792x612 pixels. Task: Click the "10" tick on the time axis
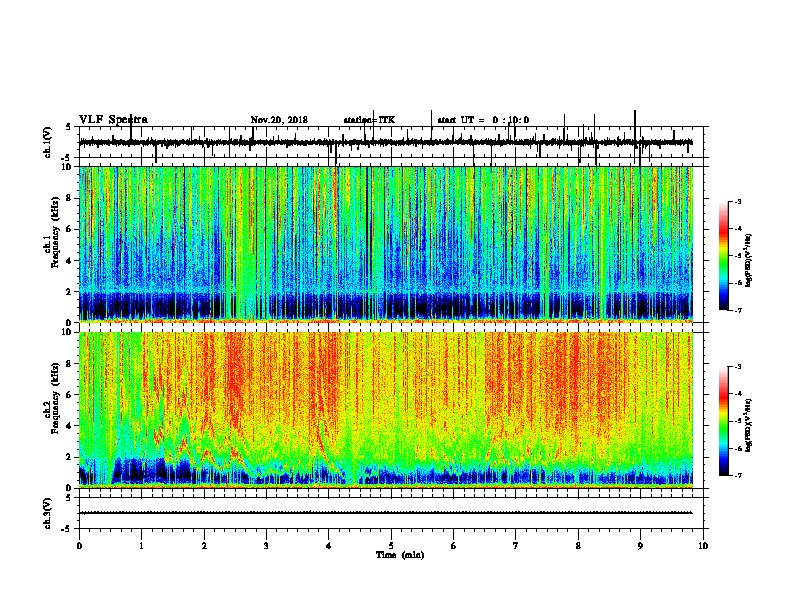pyautogui.click(x=703, y=546)
